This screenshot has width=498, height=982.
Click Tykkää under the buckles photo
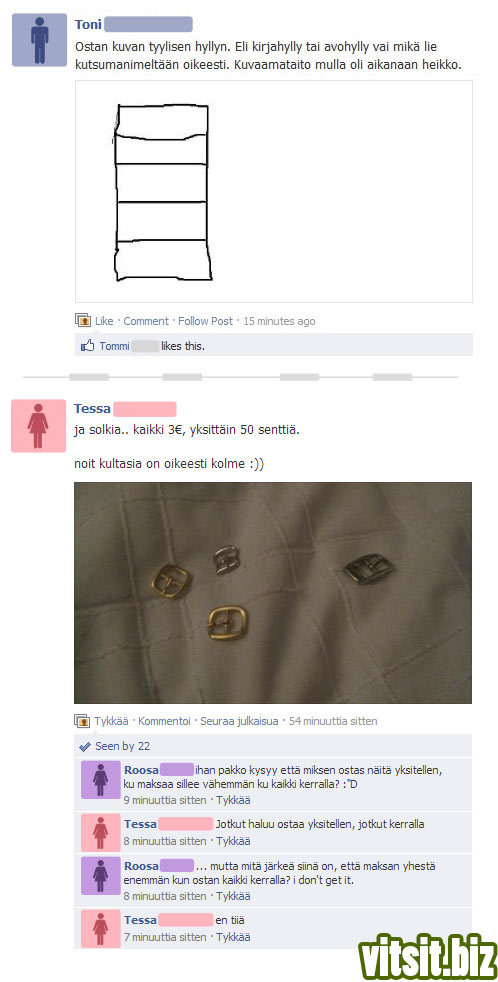point(111,721)
